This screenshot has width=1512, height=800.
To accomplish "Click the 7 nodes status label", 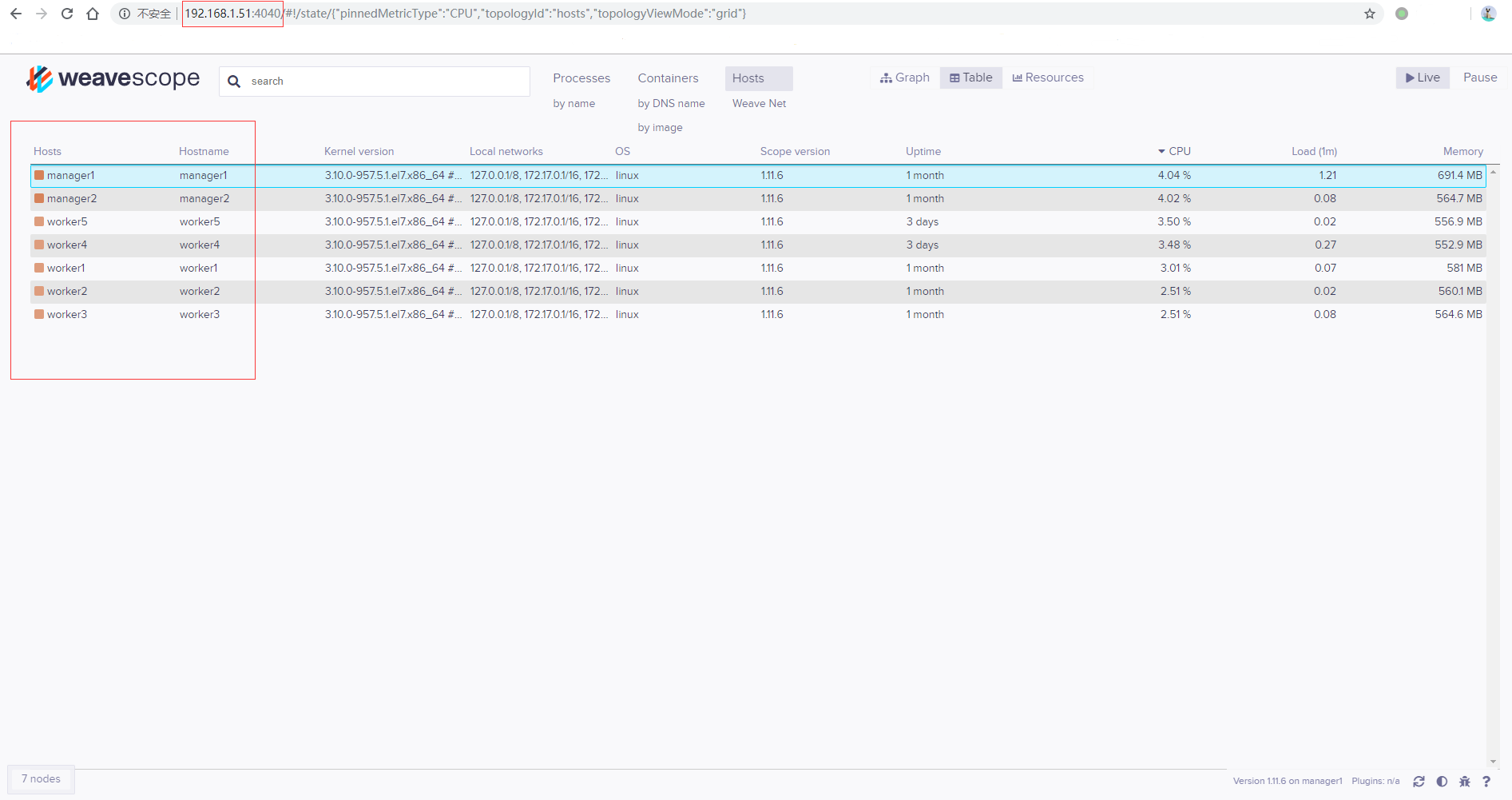I will 41,779.
